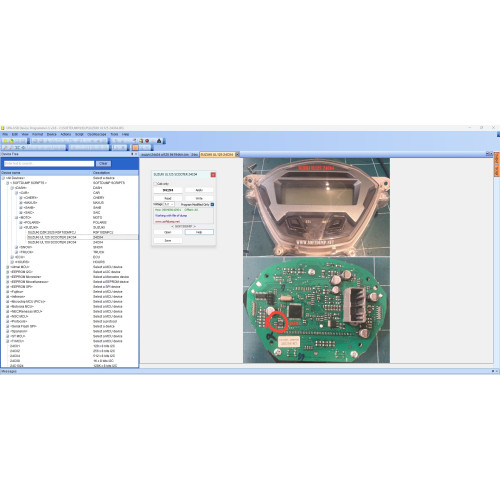Select the <Serial Flash SPI> tree item
The width and height of the screenshot is (500, 500).
[x=24, y=326]
